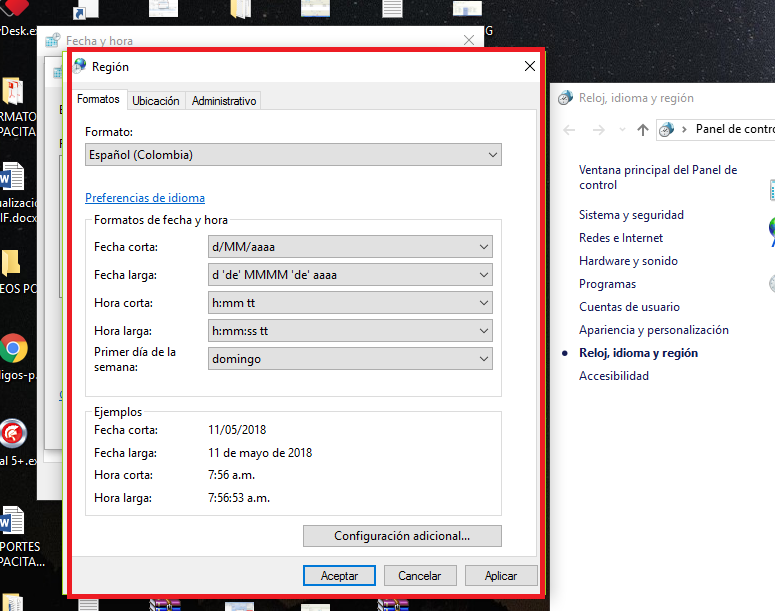Switch to the Administrativo tab

coord(224,101)
